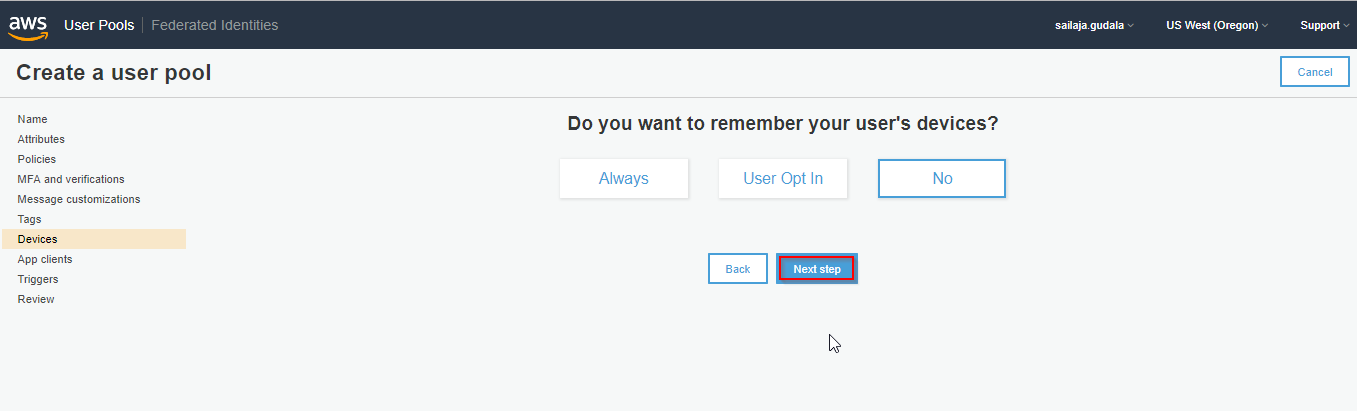Expand the US West (Oregon) region menu
Screen dimensions: 1357x411
pyautogui.click(x=1216, y=25)
